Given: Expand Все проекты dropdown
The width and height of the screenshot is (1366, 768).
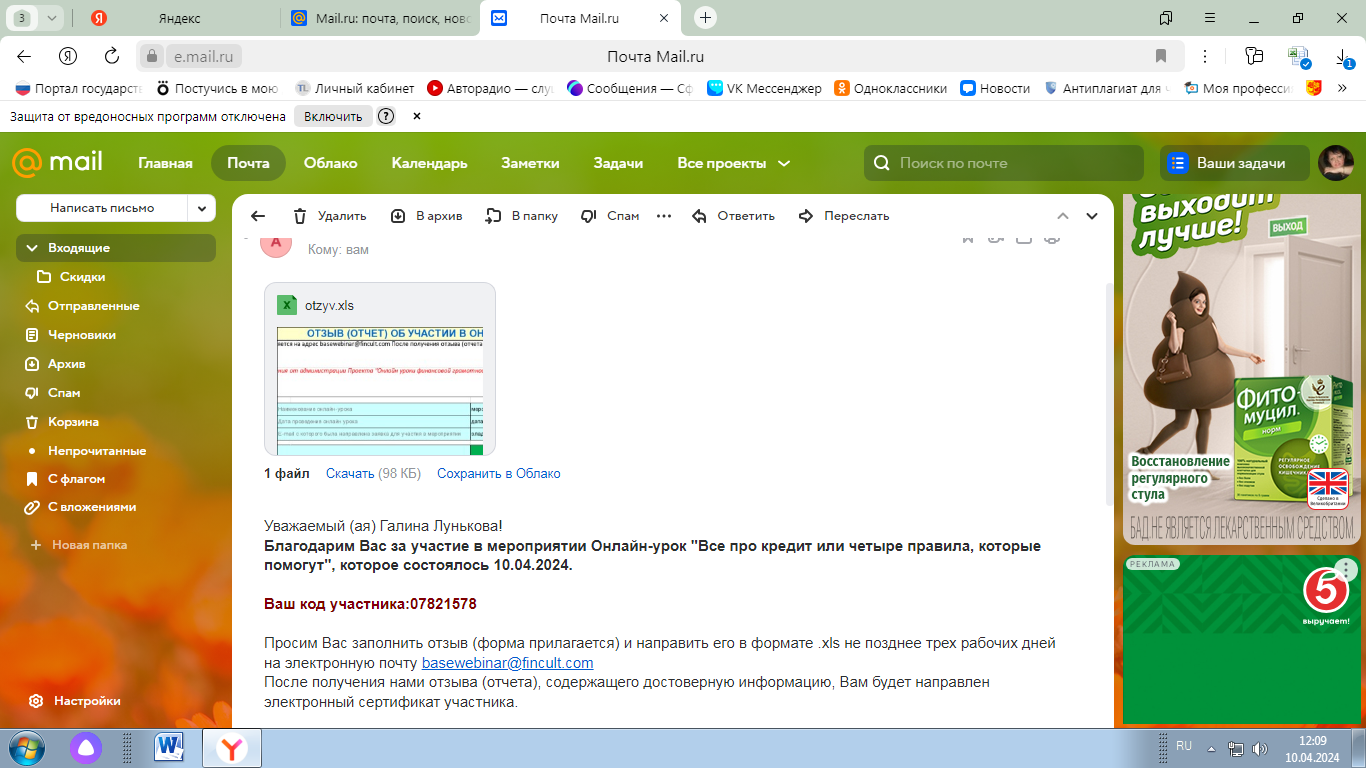Looking at the screenshot, I should [733, 163].
